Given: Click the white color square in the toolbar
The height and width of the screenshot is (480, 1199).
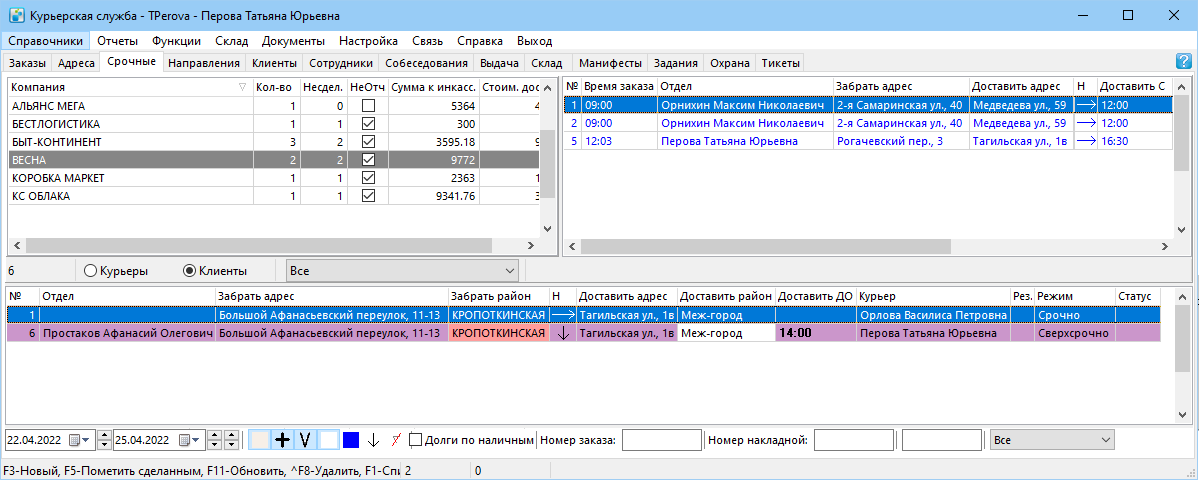Looking at the screenshot, I should (329, 440).
